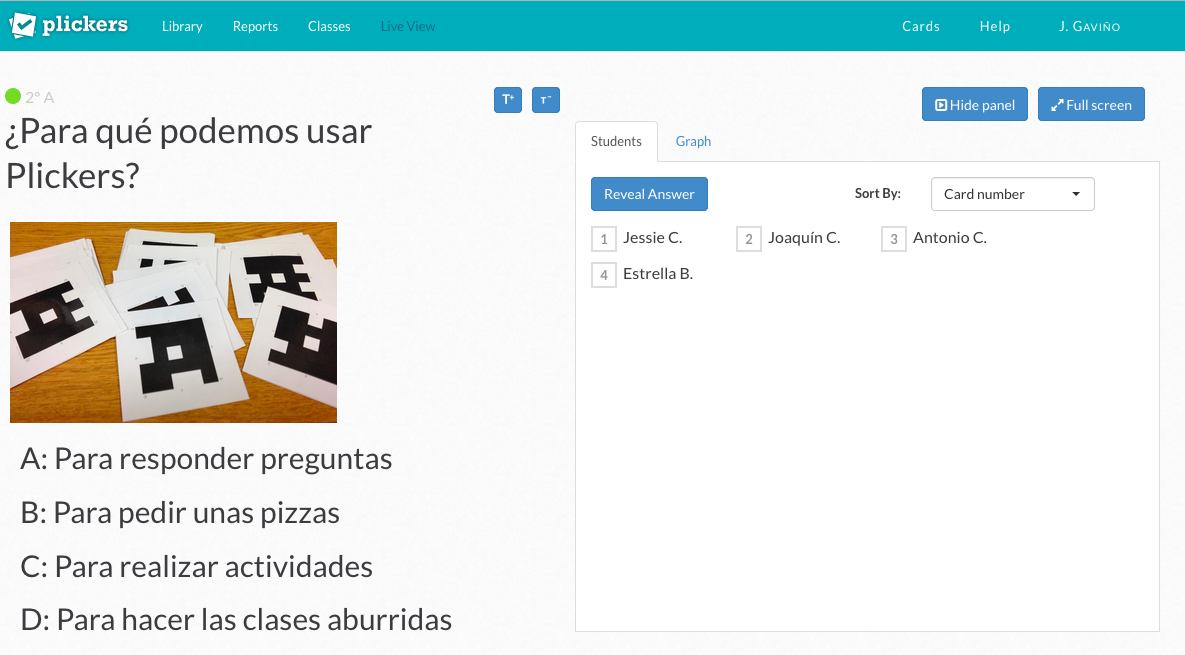Click student name Joaquín C.

tap(804, 238)
